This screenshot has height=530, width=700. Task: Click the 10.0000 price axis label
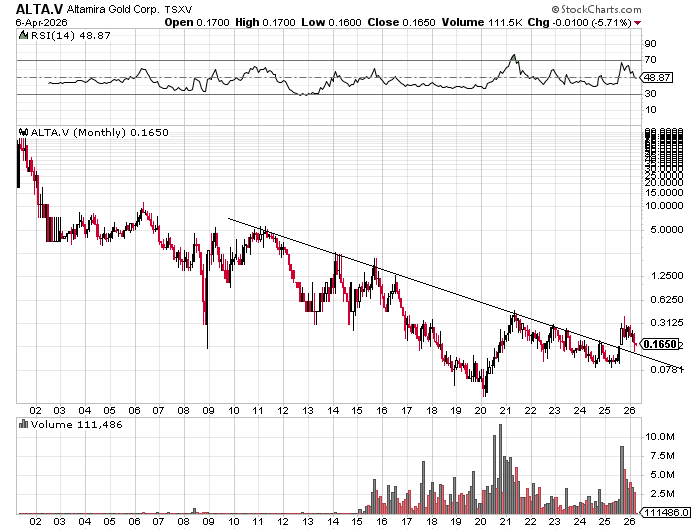663,205
